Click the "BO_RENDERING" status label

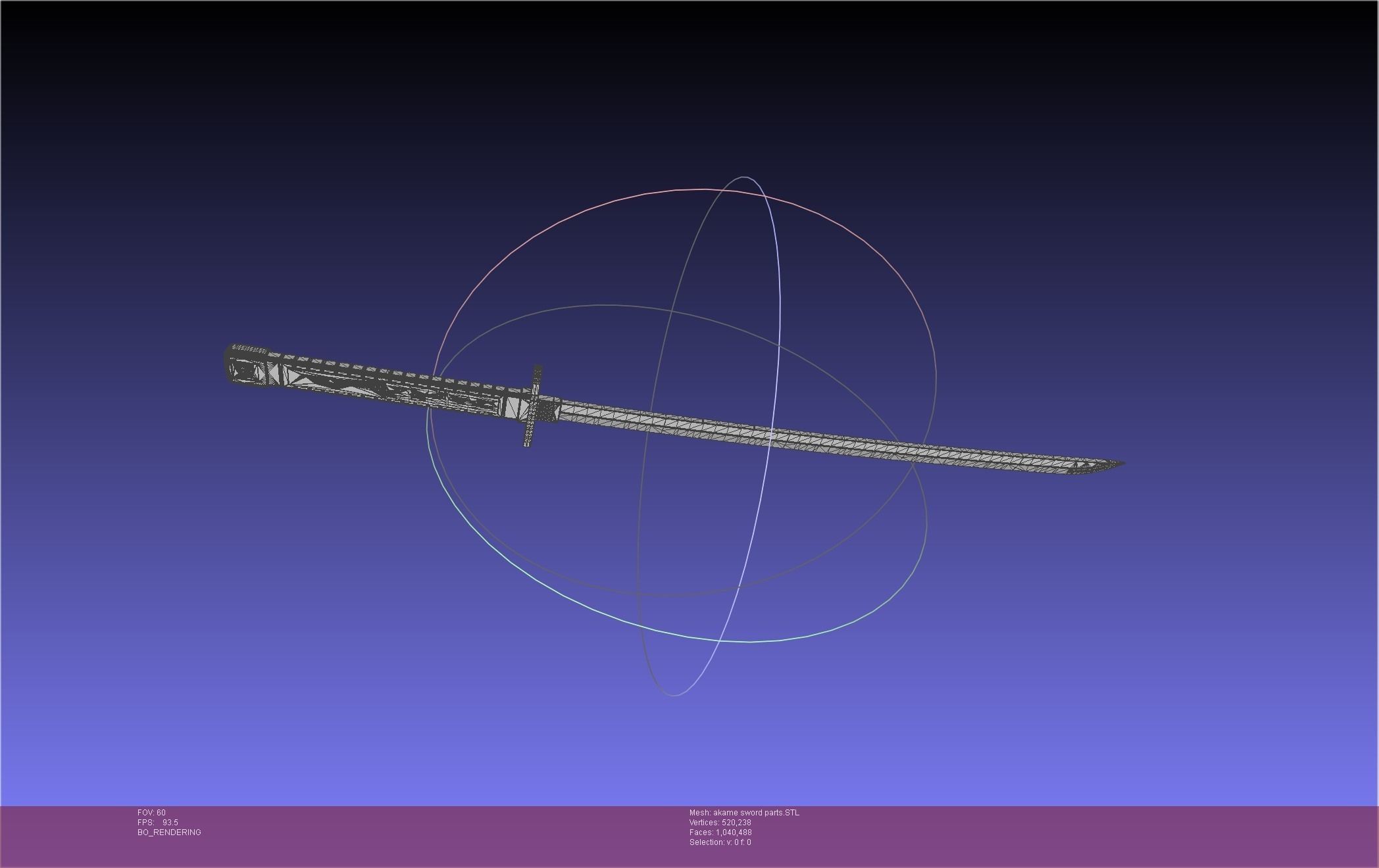tap(169, 832)
